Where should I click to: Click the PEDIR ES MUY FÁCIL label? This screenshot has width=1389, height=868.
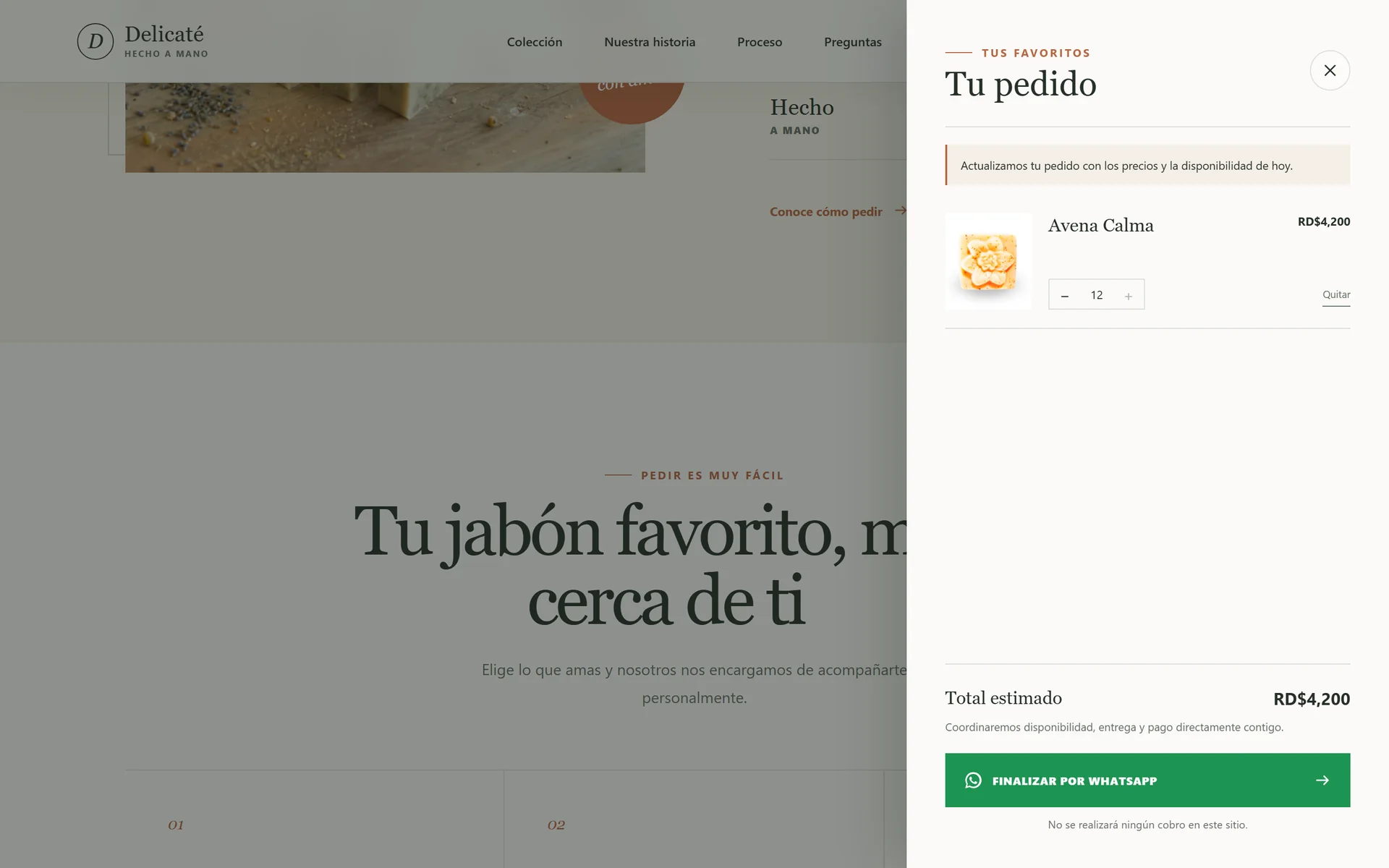click(x=712, y=475)
